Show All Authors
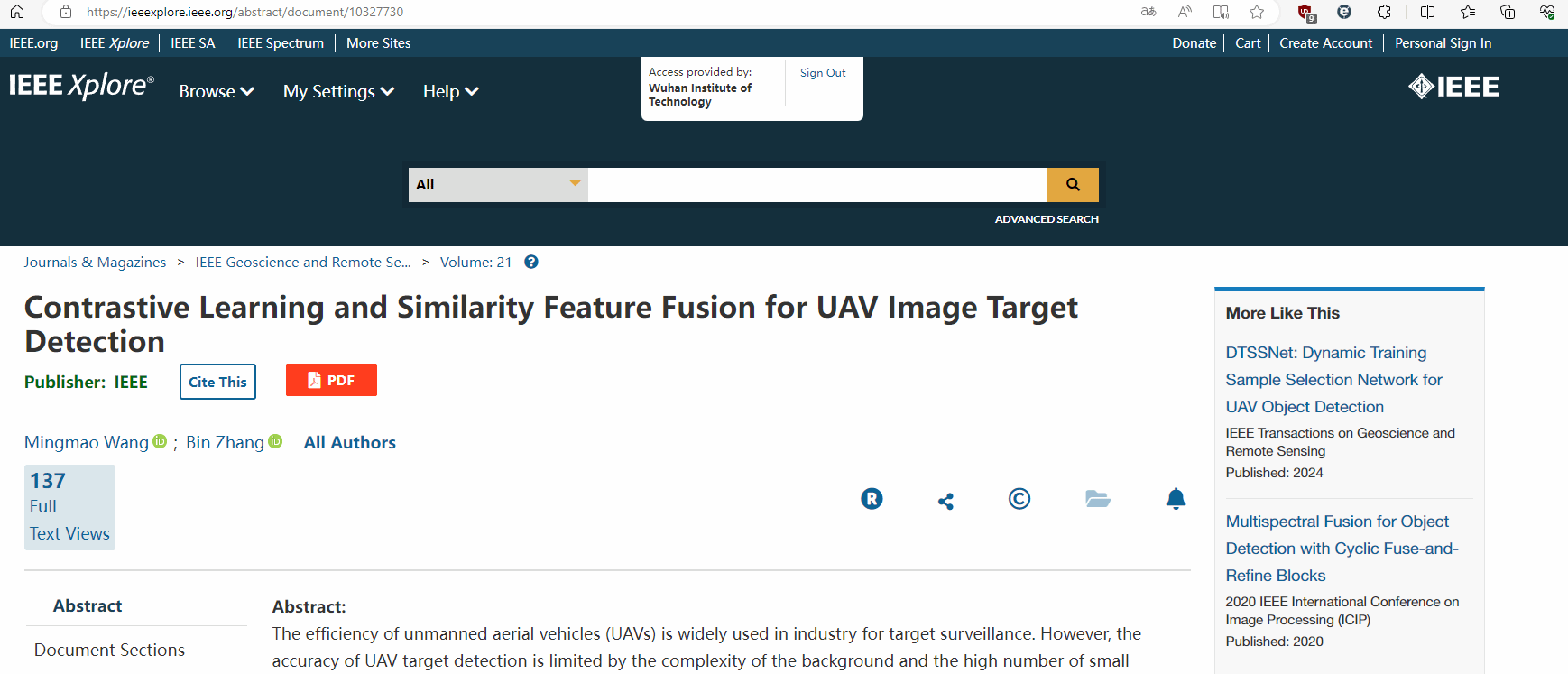Screen dimensions: 1568x674 coord(350,442)
